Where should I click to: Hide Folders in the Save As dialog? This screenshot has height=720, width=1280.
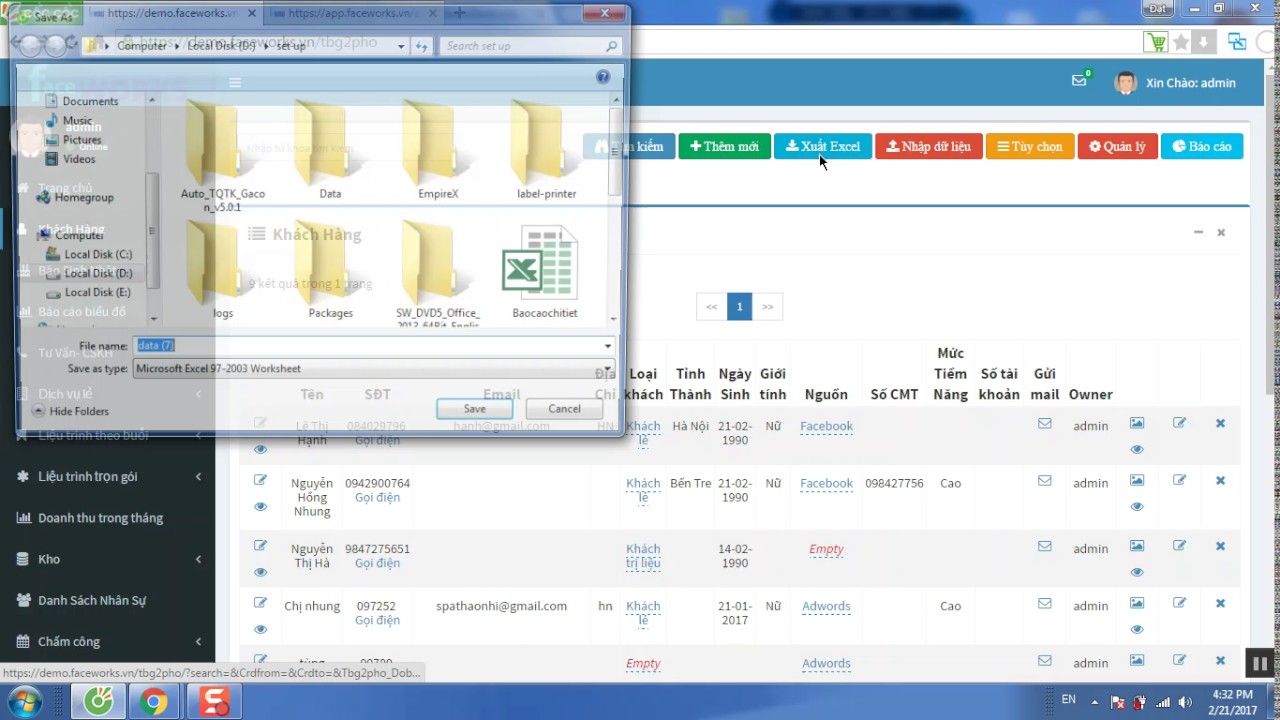coord(70,411)
